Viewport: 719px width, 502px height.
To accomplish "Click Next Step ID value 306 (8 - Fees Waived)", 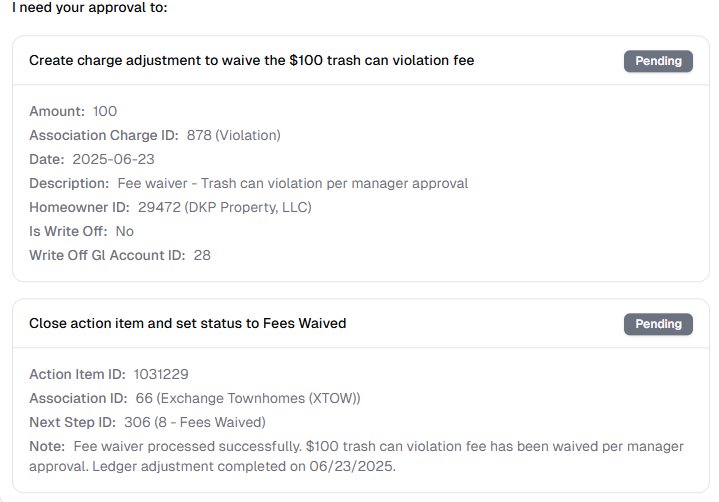I will [195, 422].
